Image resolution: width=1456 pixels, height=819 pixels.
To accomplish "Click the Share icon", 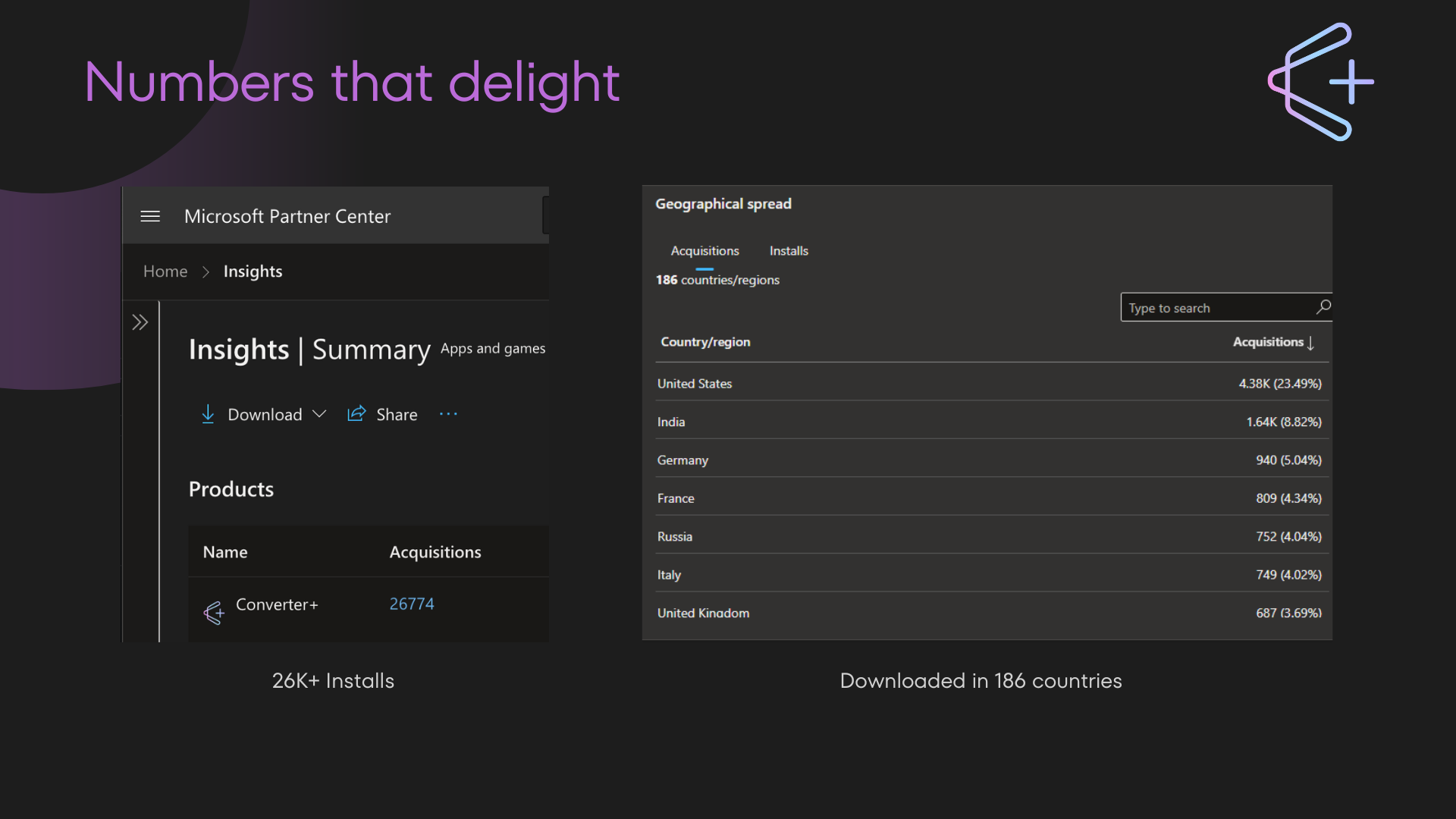I will click(356, 413).
